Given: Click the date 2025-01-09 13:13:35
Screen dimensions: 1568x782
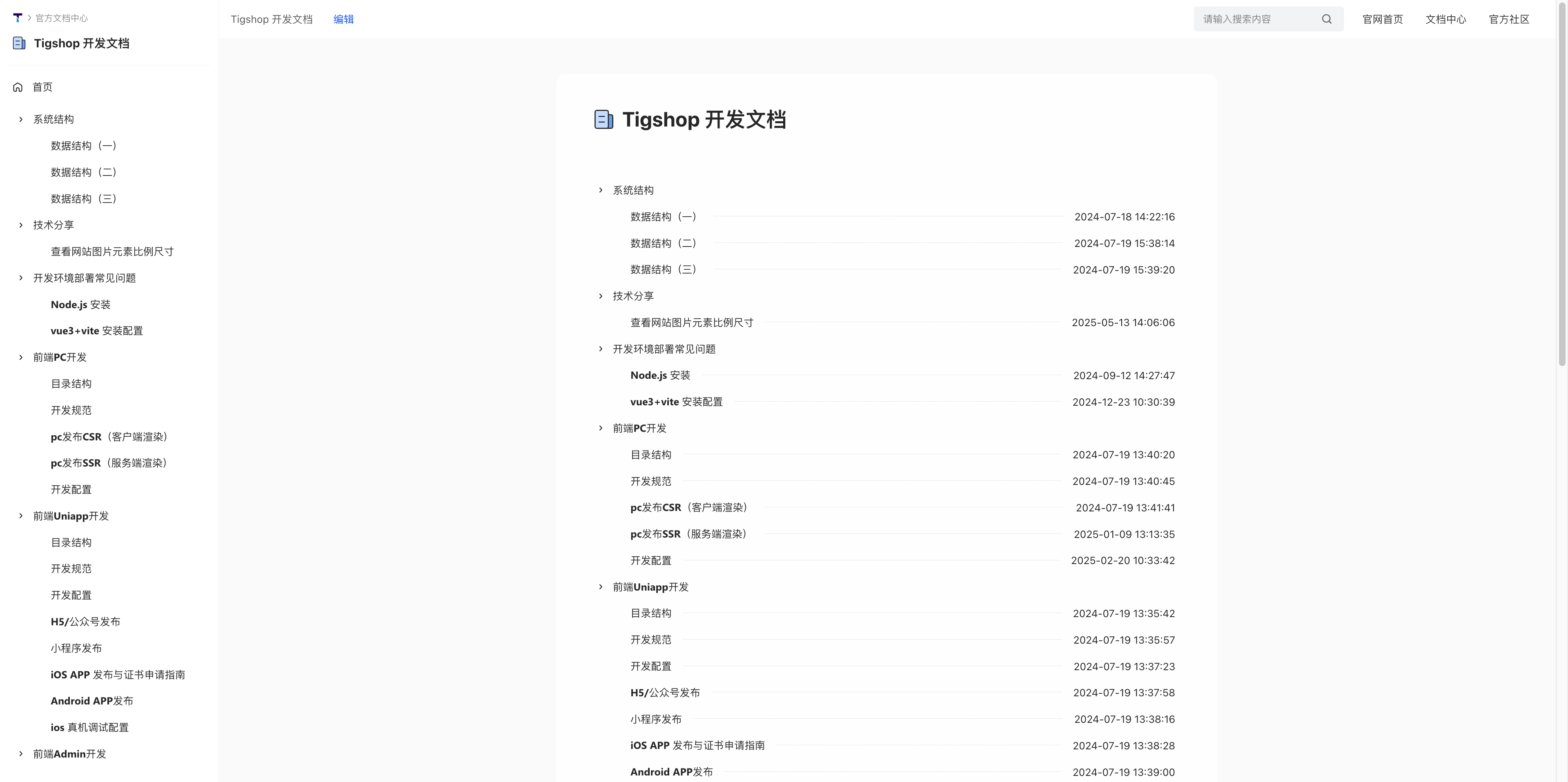Looking at the screenshot, I should 1124,534.
